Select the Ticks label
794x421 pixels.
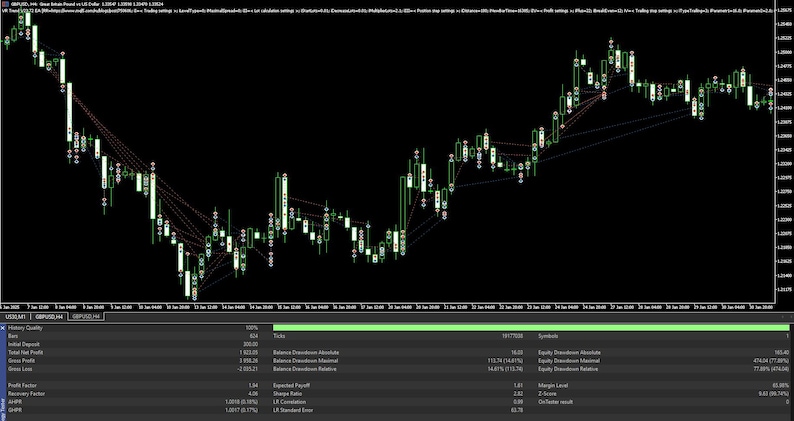click(279, 336)
